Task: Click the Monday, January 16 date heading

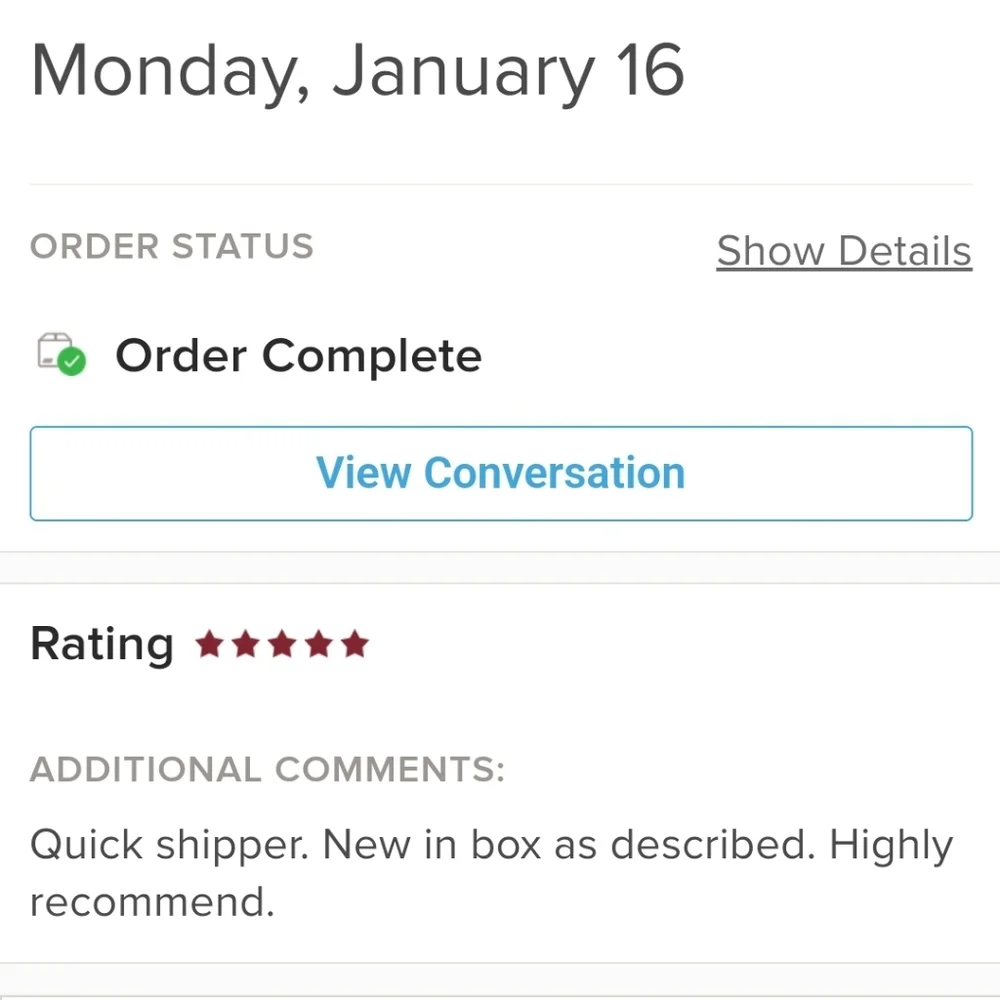Action: pos(357,71)
